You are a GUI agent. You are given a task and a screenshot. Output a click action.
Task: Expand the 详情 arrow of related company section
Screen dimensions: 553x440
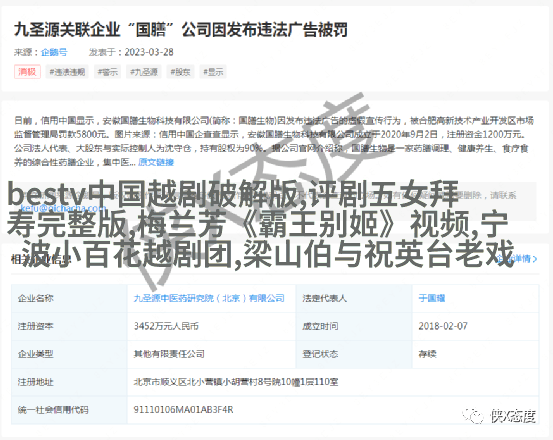[519, 259]
